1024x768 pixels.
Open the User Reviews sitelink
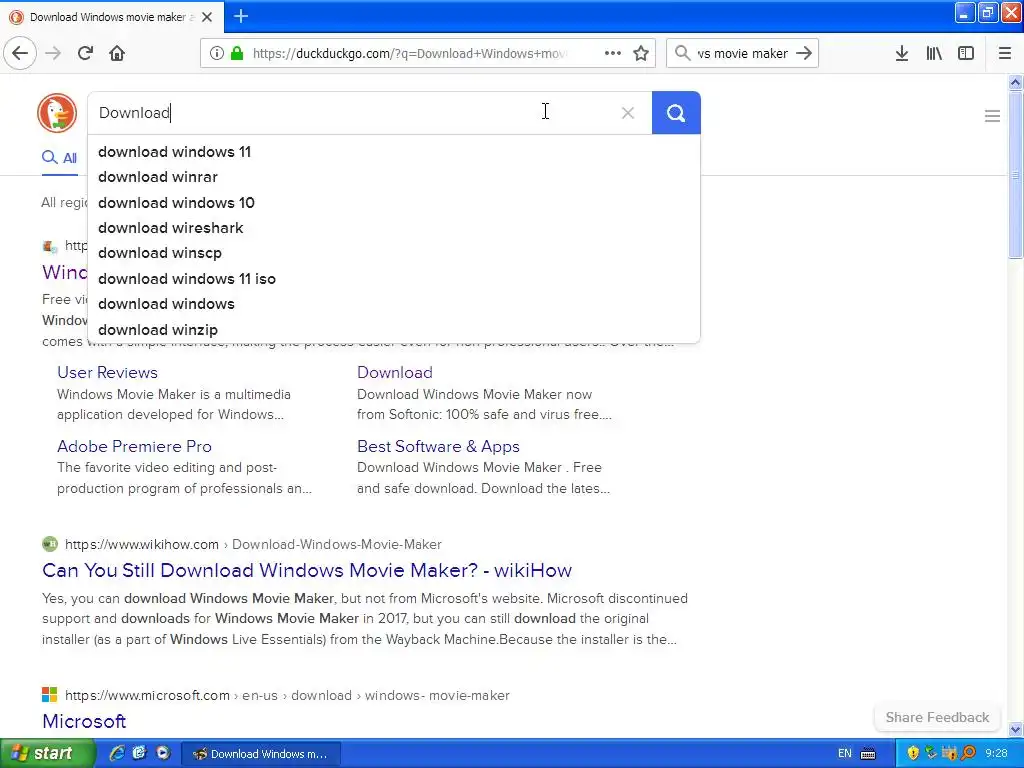pyautogui.click(x=107, y=372)
